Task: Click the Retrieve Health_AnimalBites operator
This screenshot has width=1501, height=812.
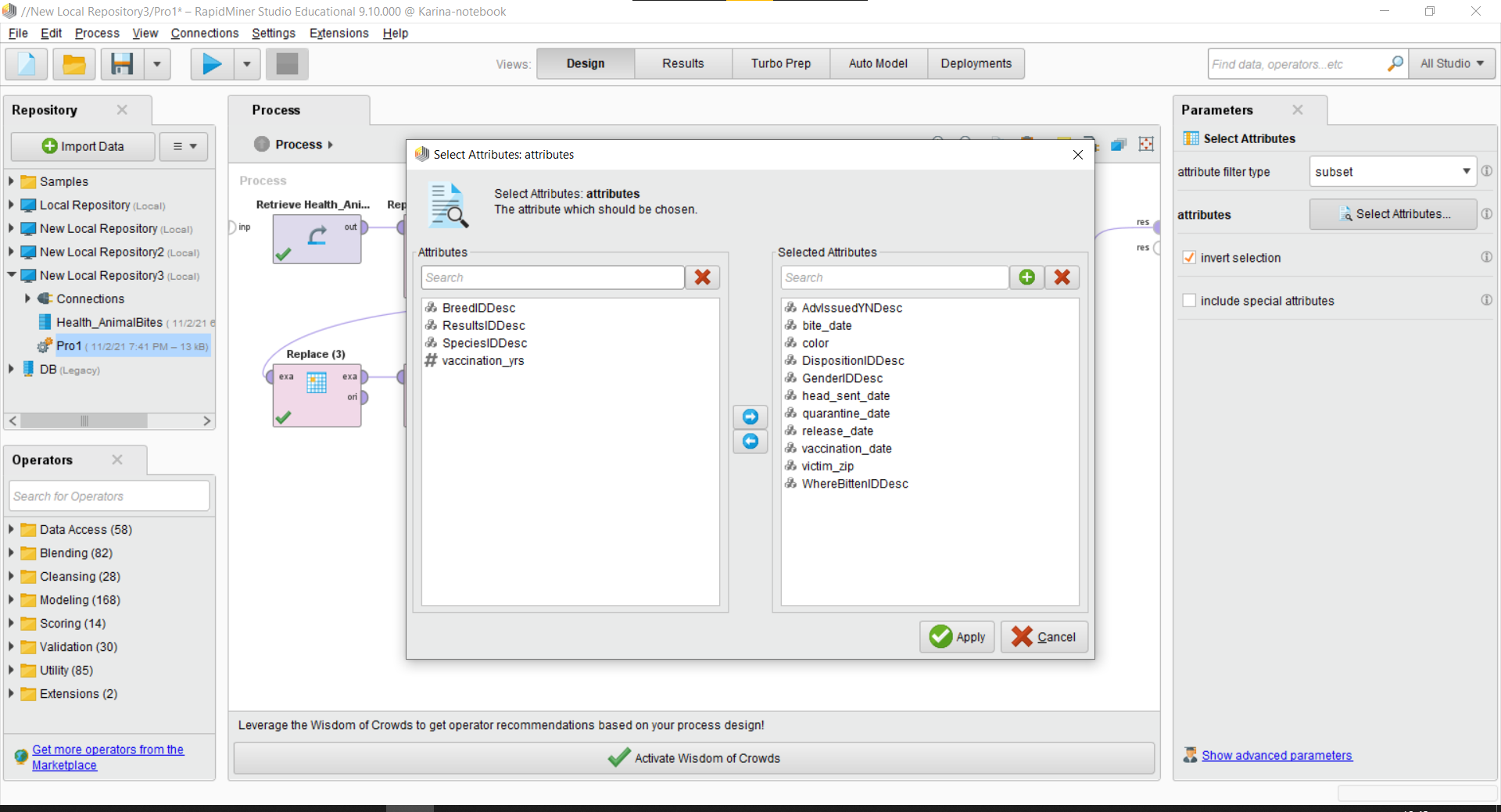Action: tap(317, 238)
